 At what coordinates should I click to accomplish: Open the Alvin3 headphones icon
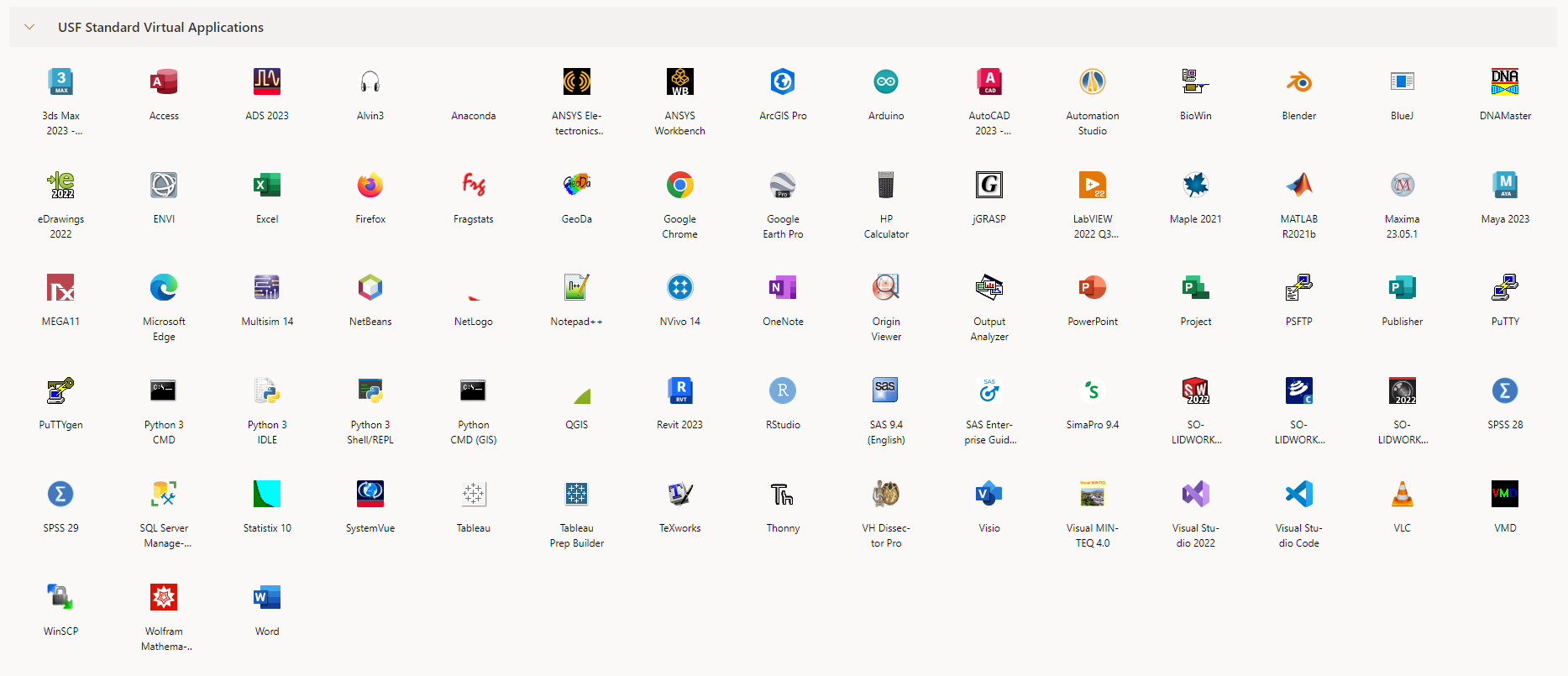pos(370,81)
